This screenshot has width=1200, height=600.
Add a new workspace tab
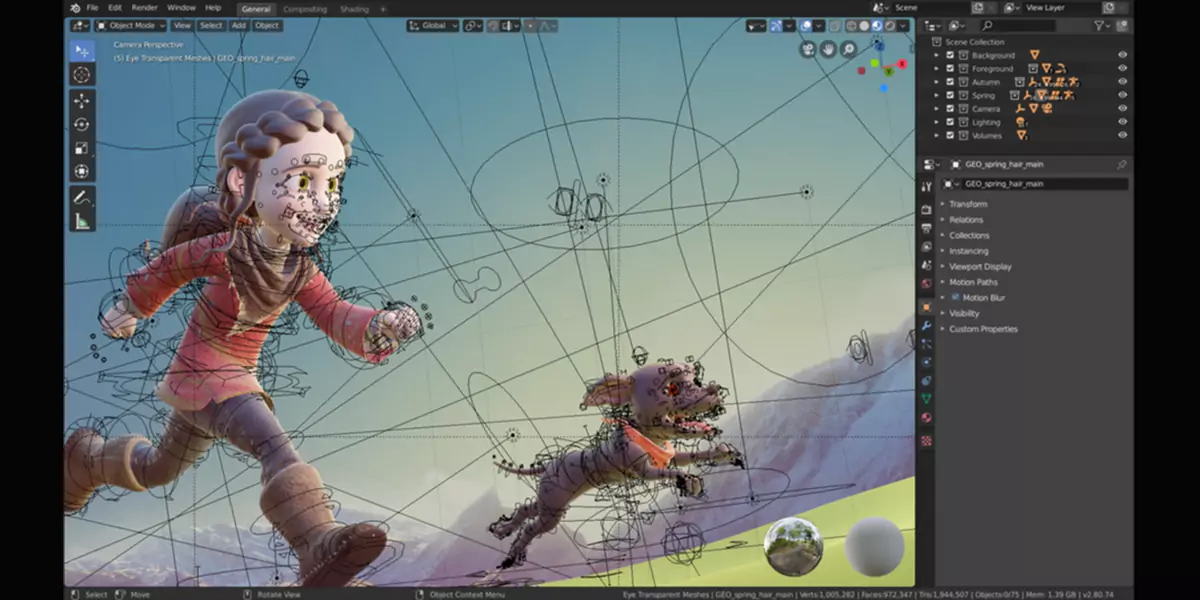pos(382,9)
